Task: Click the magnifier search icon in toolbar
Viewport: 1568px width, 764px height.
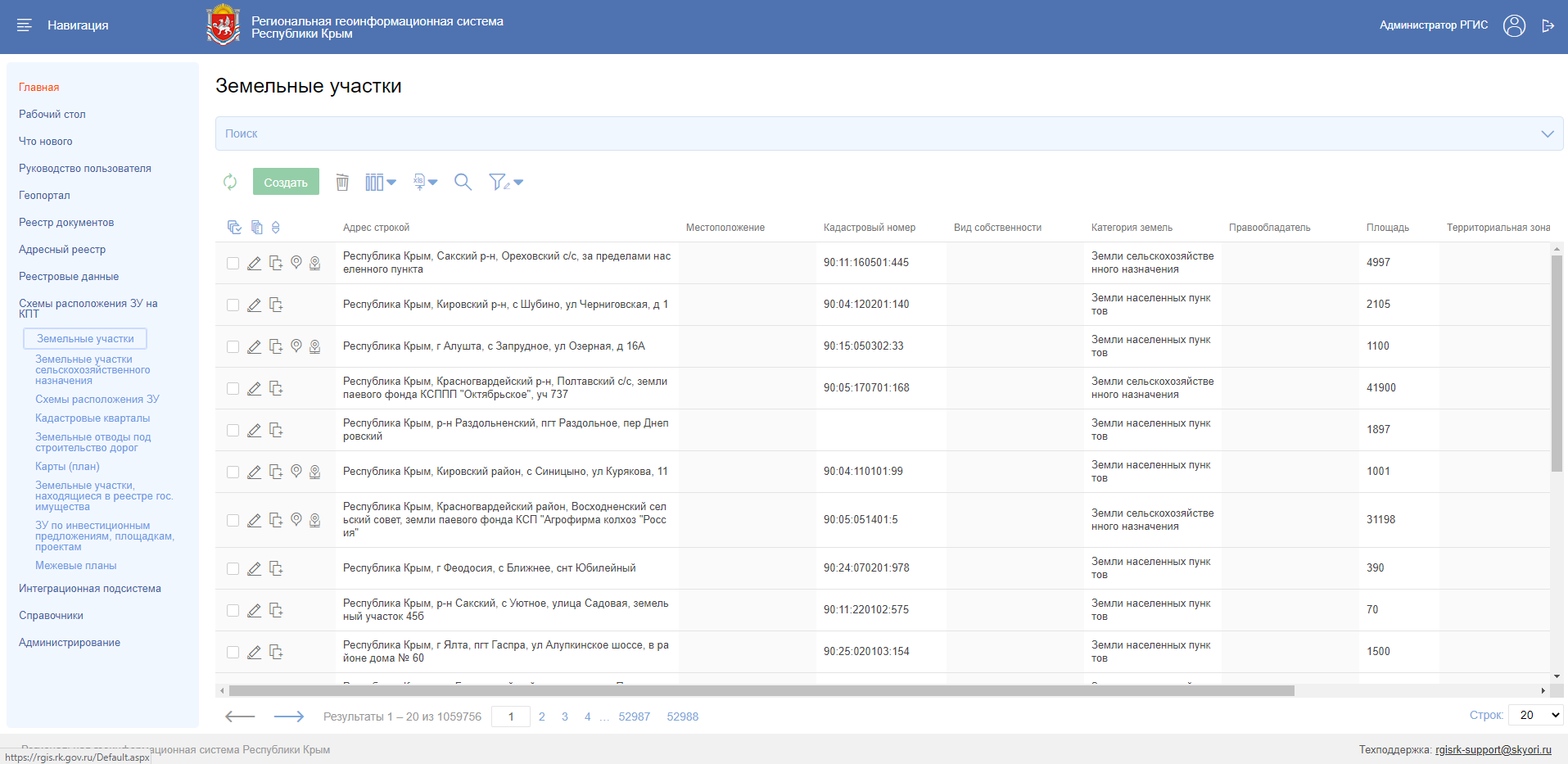Action: pyautogui.click(x=463, y=182)
